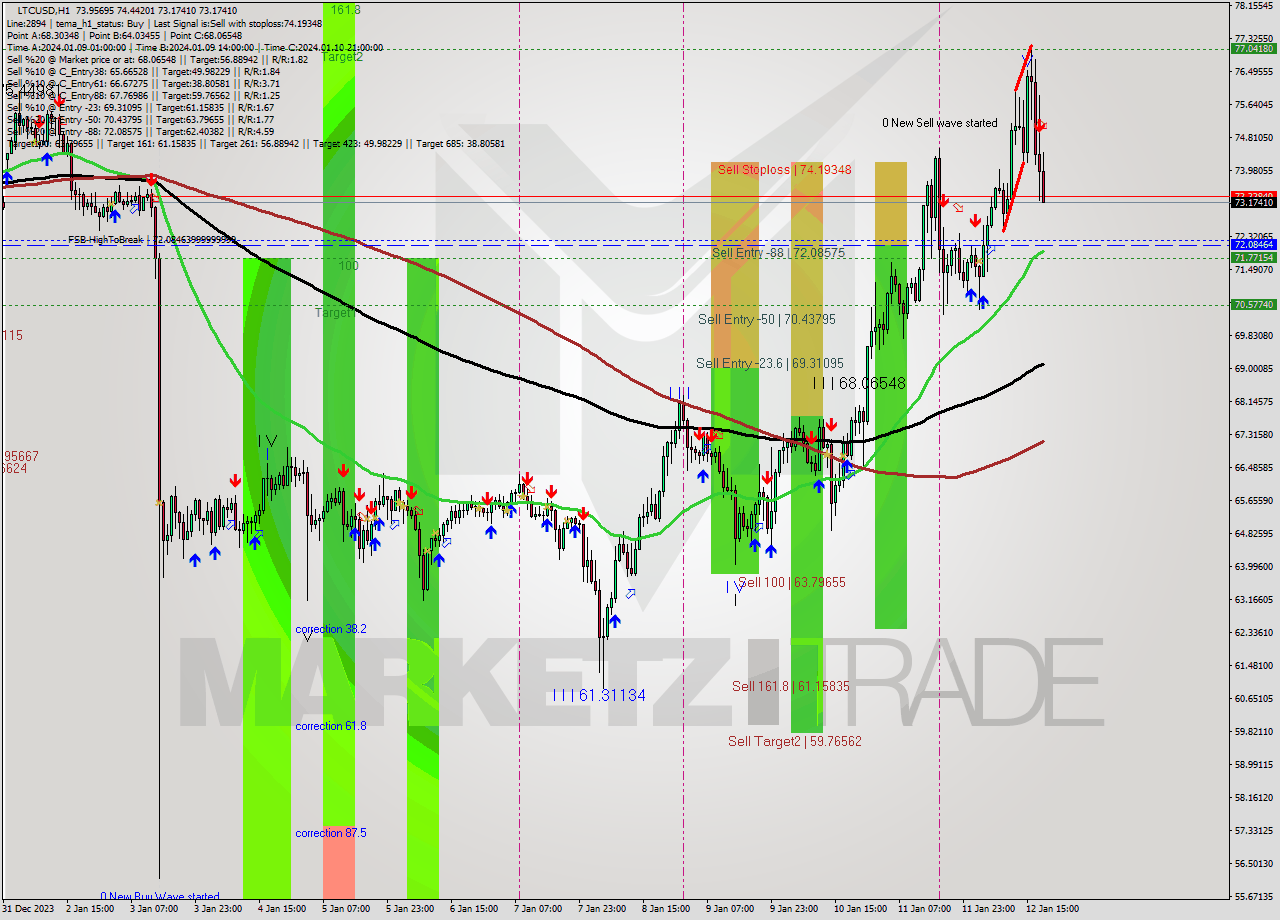Click the green 70.57740 price tag
1280x920 pixels.
(x=1253, y=304)
